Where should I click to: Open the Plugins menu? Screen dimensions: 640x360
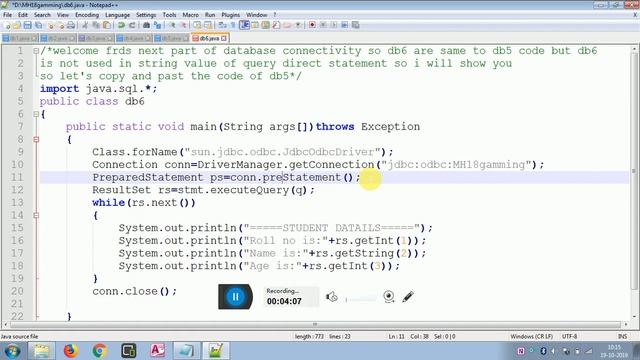[231, 15]
